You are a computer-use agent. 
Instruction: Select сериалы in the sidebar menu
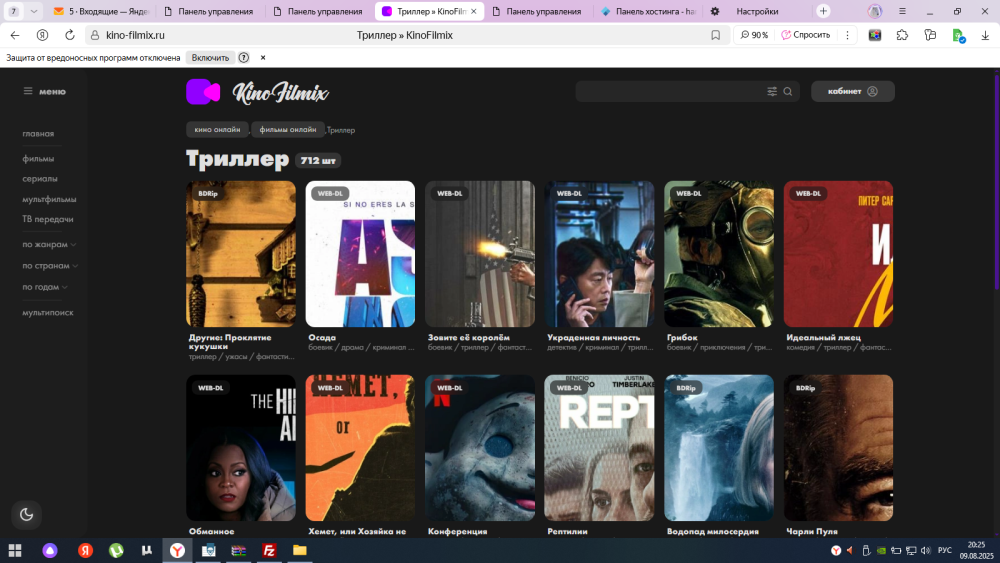pyautogui.click(x=40, y=179)
